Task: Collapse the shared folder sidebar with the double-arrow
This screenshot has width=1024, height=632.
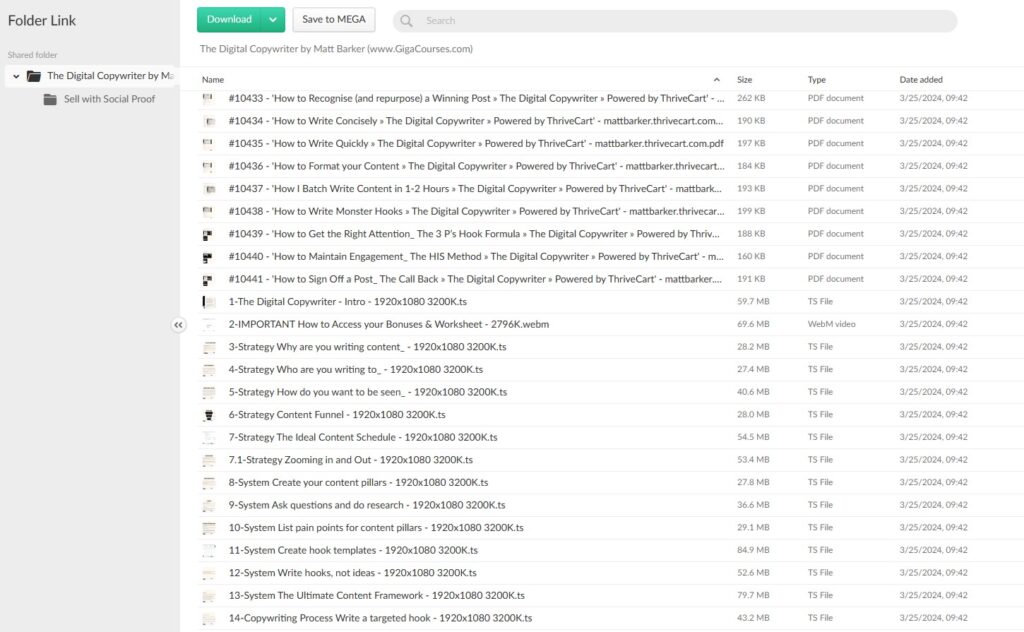Action: point(179,325)
